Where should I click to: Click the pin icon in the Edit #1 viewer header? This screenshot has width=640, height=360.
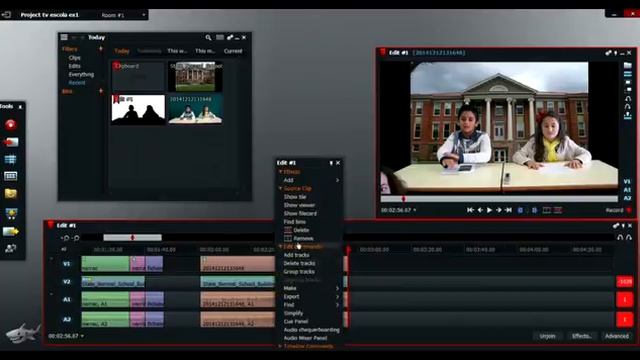[616, 53]
